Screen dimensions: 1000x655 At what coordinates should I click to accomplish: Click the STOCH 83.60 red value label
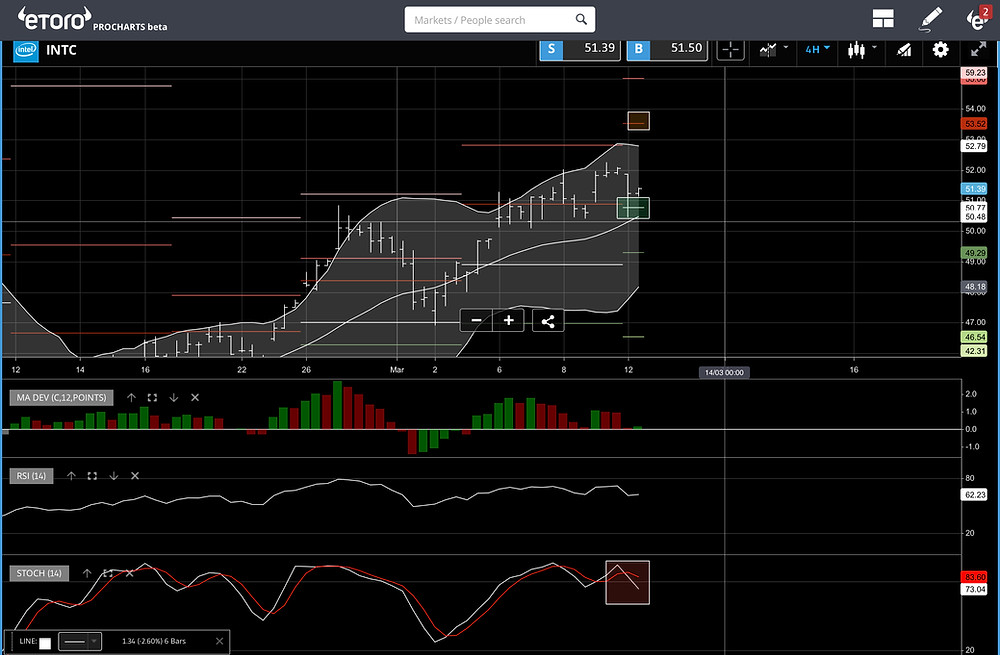(974, 577)
